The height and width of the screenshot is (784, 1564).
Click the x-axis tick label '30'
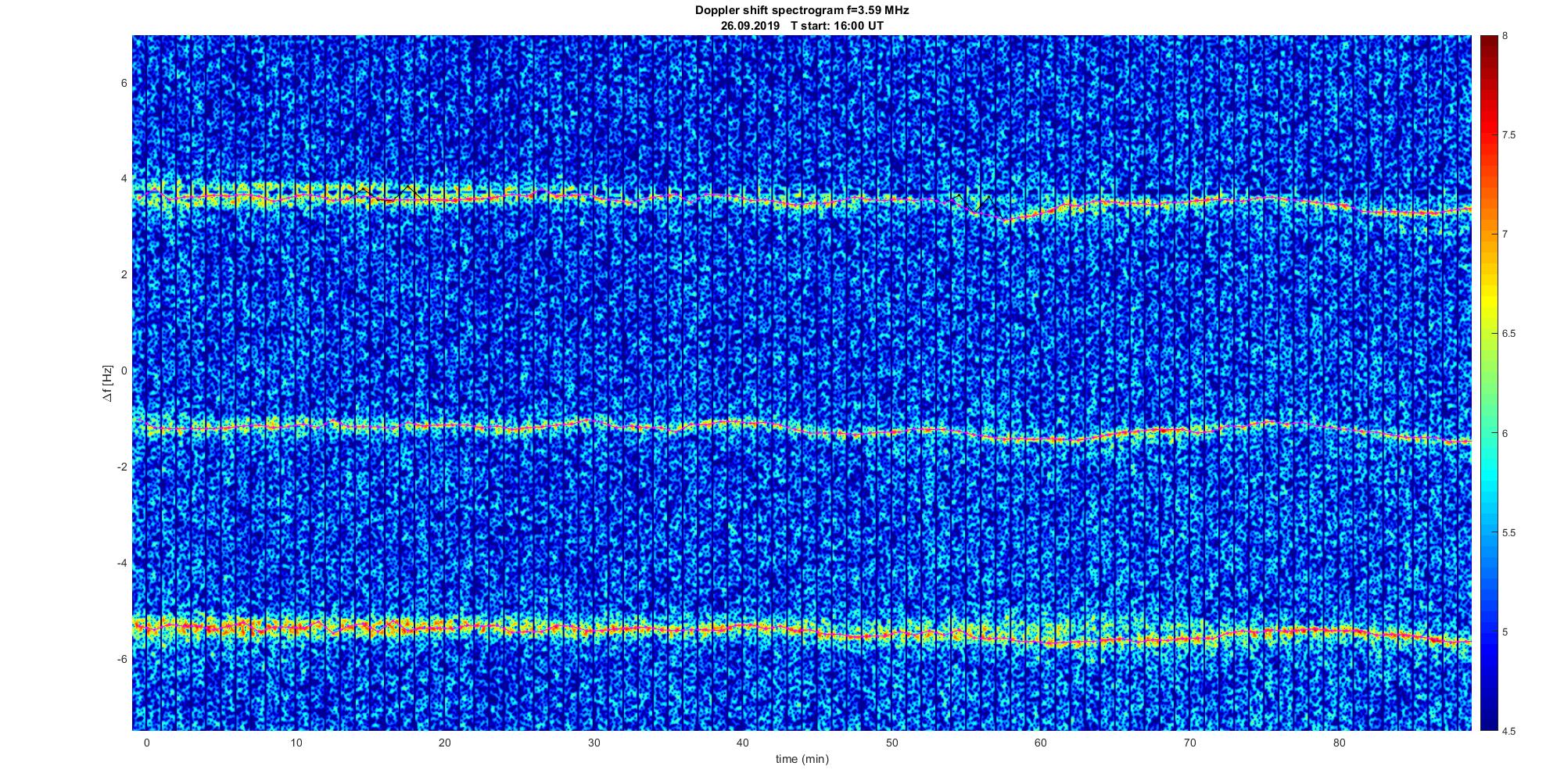click(x=594, y=743)
